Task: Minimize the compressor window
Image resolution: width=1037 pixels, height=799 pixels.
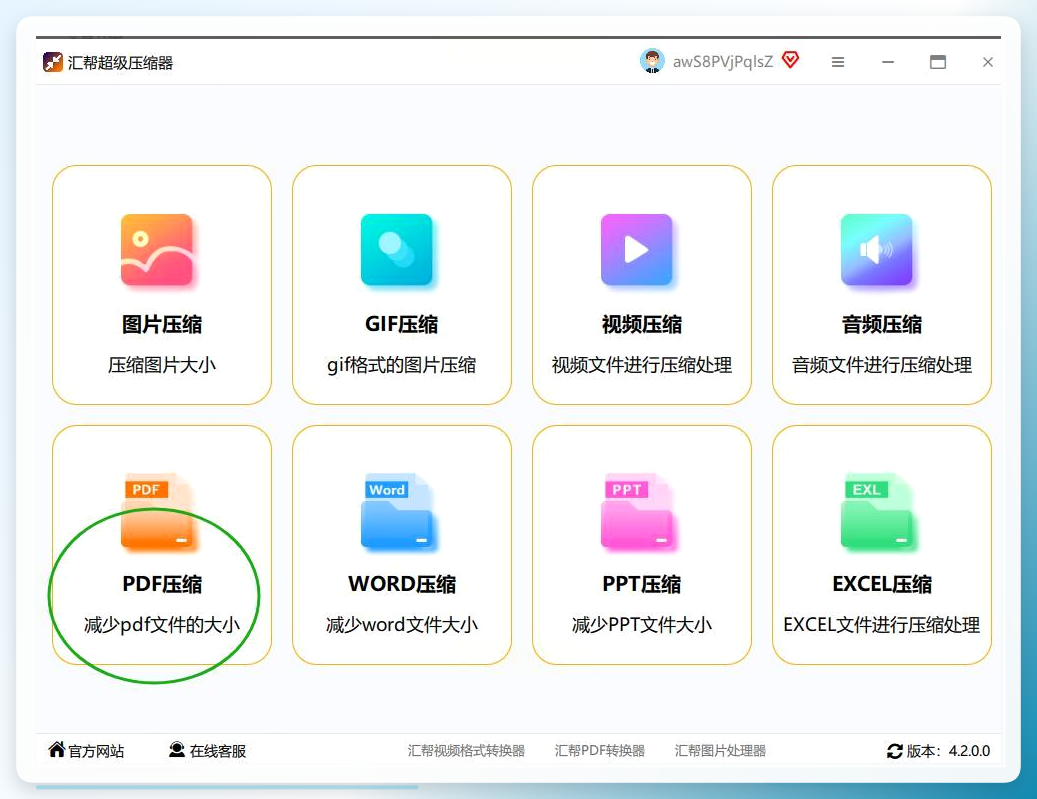Action: [888, 62]
